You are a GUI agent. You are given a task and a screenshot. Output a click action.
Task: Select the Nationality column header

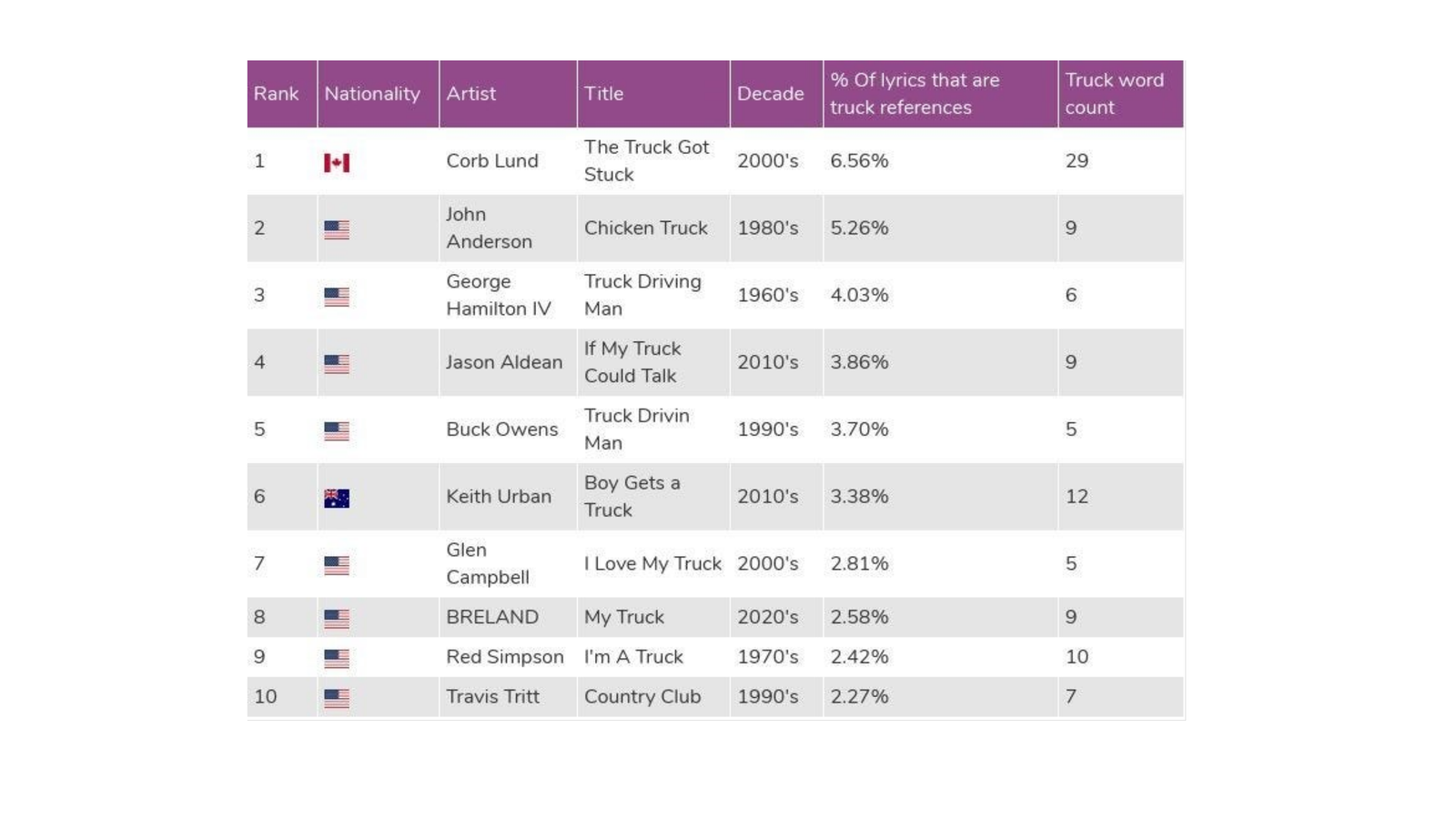tap(372, 94)
